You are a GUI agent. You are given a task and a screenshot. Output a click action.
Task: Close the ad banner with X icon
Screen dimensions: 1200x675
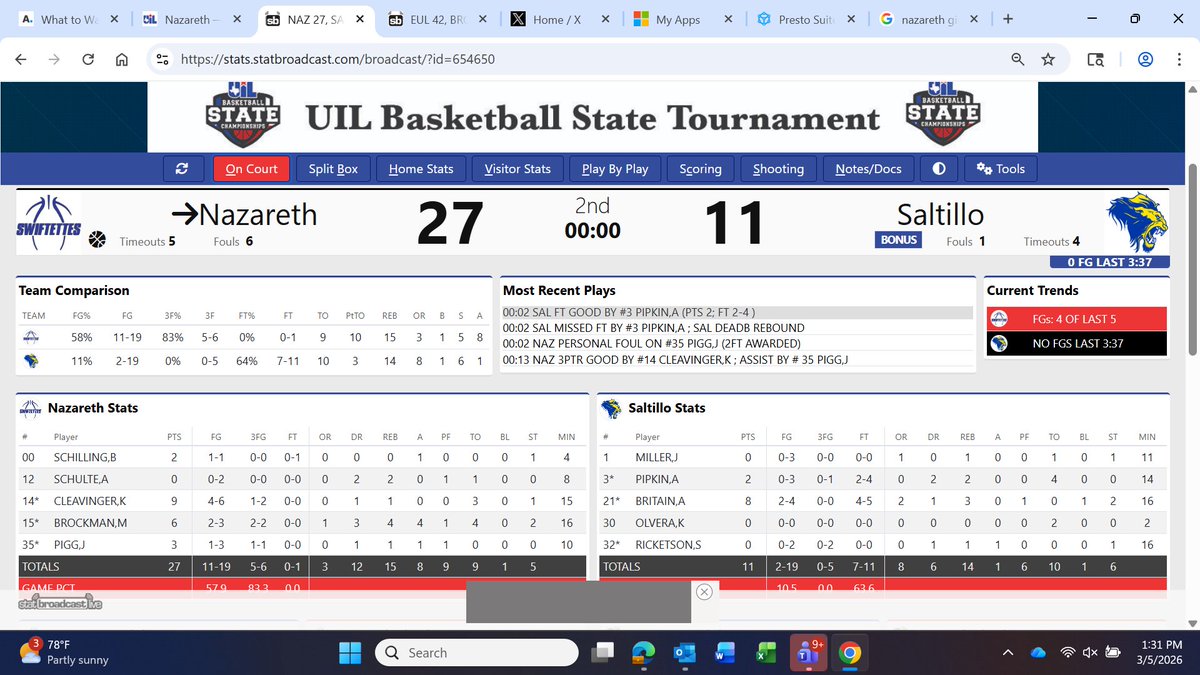click(703, 591)
